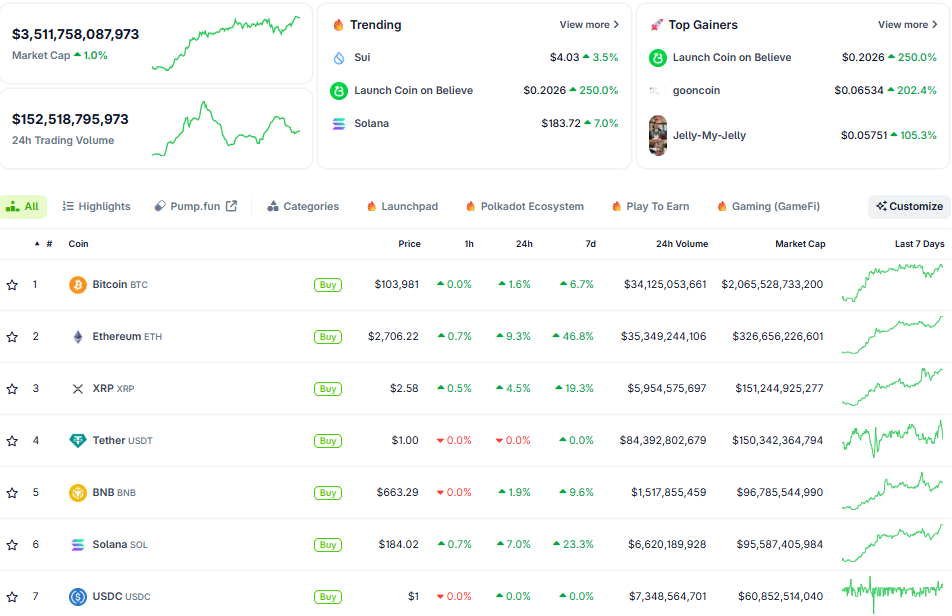Open Ethereum's last 7 days sparkline
952x616 pixels.
(x=892, y=335)
